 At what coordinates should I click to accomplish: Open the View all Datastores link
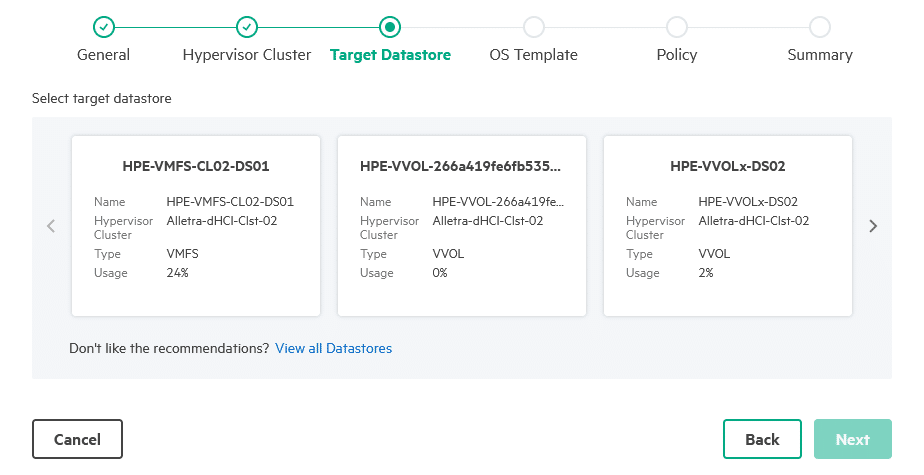[334, 348]
